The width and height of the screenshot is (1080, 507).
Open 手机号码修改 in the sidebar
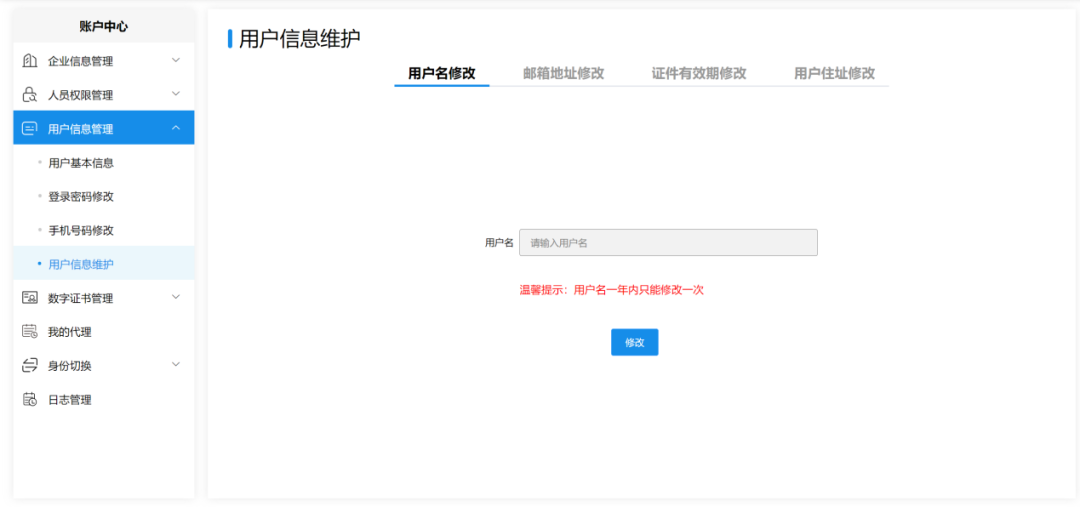(103, 230)
